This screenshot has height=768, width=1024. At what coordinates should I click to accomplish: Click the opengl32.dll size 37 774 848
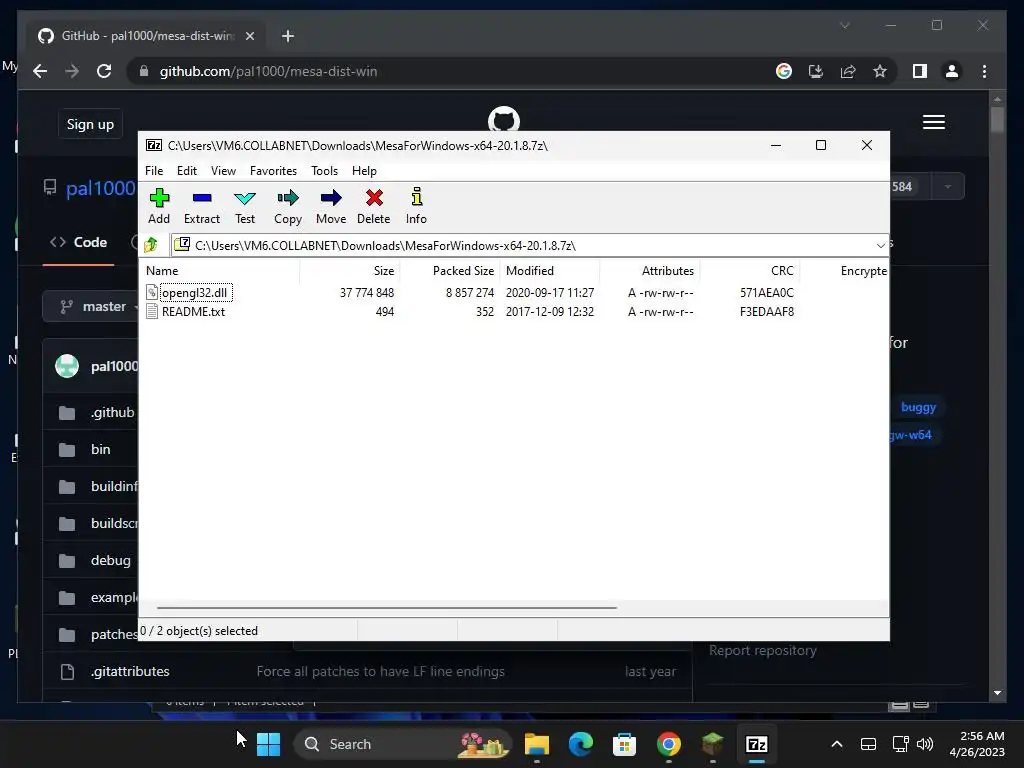[366, 293]
